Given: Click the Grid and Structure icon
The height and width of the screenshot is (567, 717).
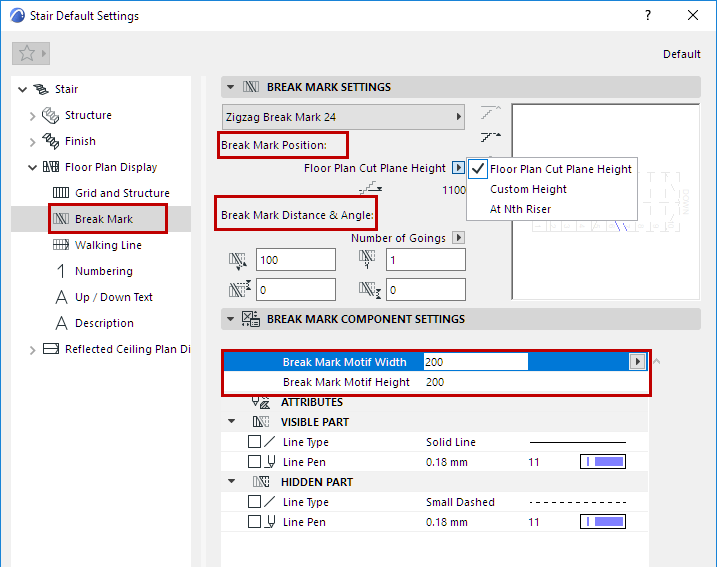Looking at the screenshot, I should point(61,193).
